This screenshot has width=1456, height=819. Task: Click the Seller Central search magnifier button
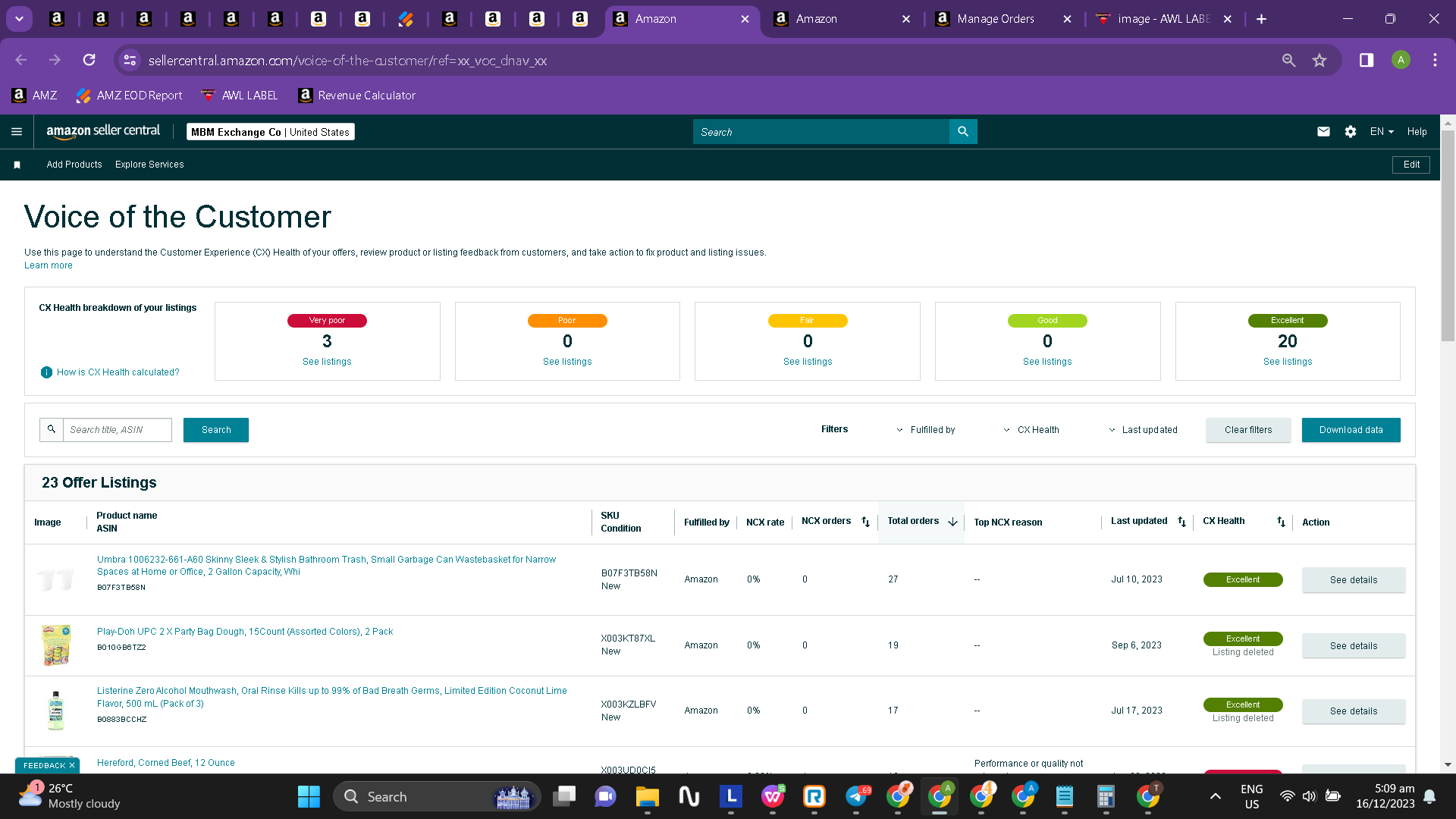click(x=963, y=132)
